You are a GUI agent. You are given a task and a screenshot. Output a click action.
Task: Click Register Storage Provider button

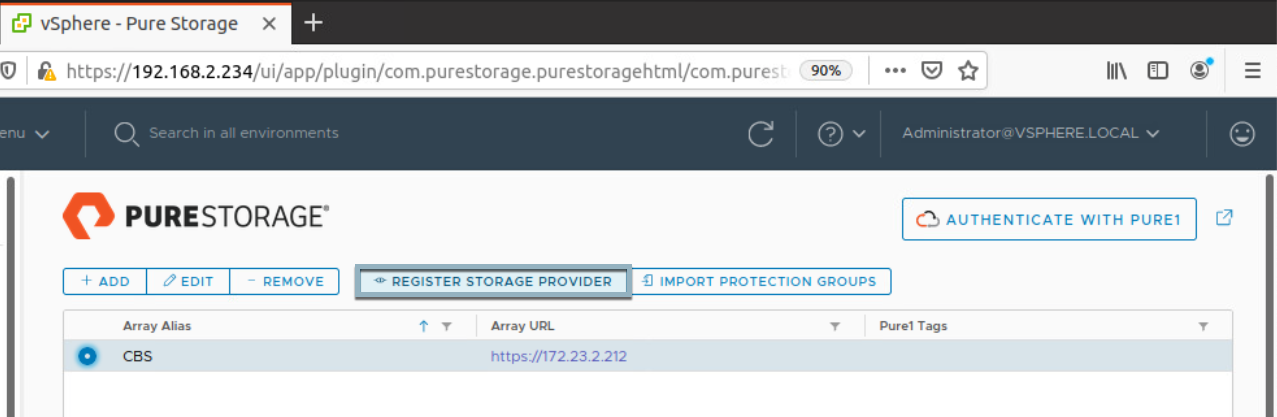[x=493, y=282]
